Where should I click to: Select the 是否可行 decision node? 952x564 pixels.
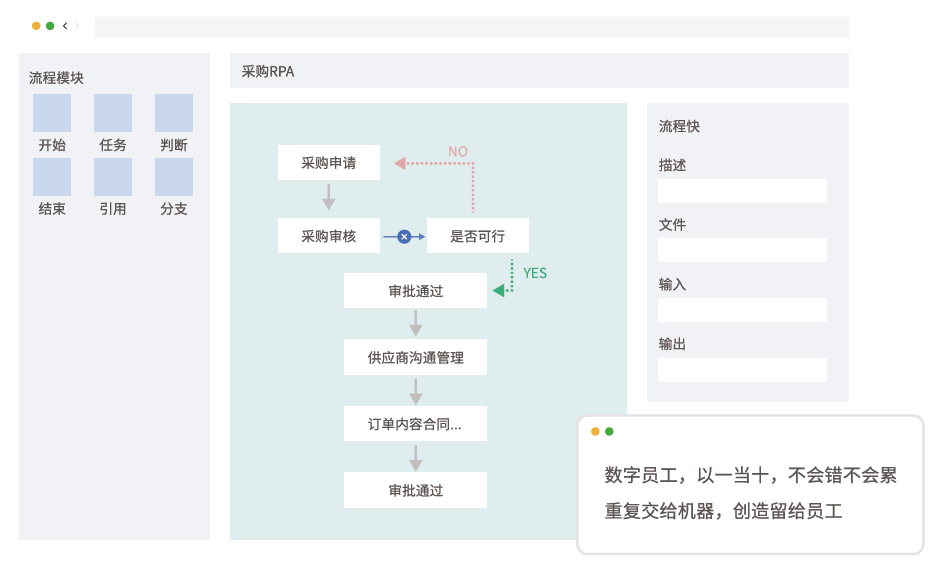pos(477,237)
